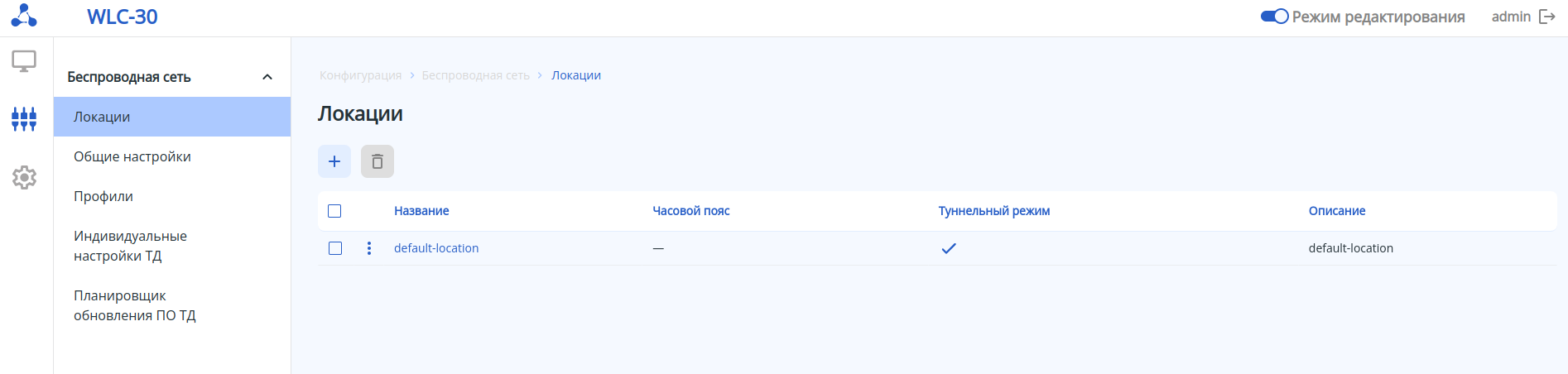
Task: Click the logout icon next to admin
Action: [x=1546, y=17]
